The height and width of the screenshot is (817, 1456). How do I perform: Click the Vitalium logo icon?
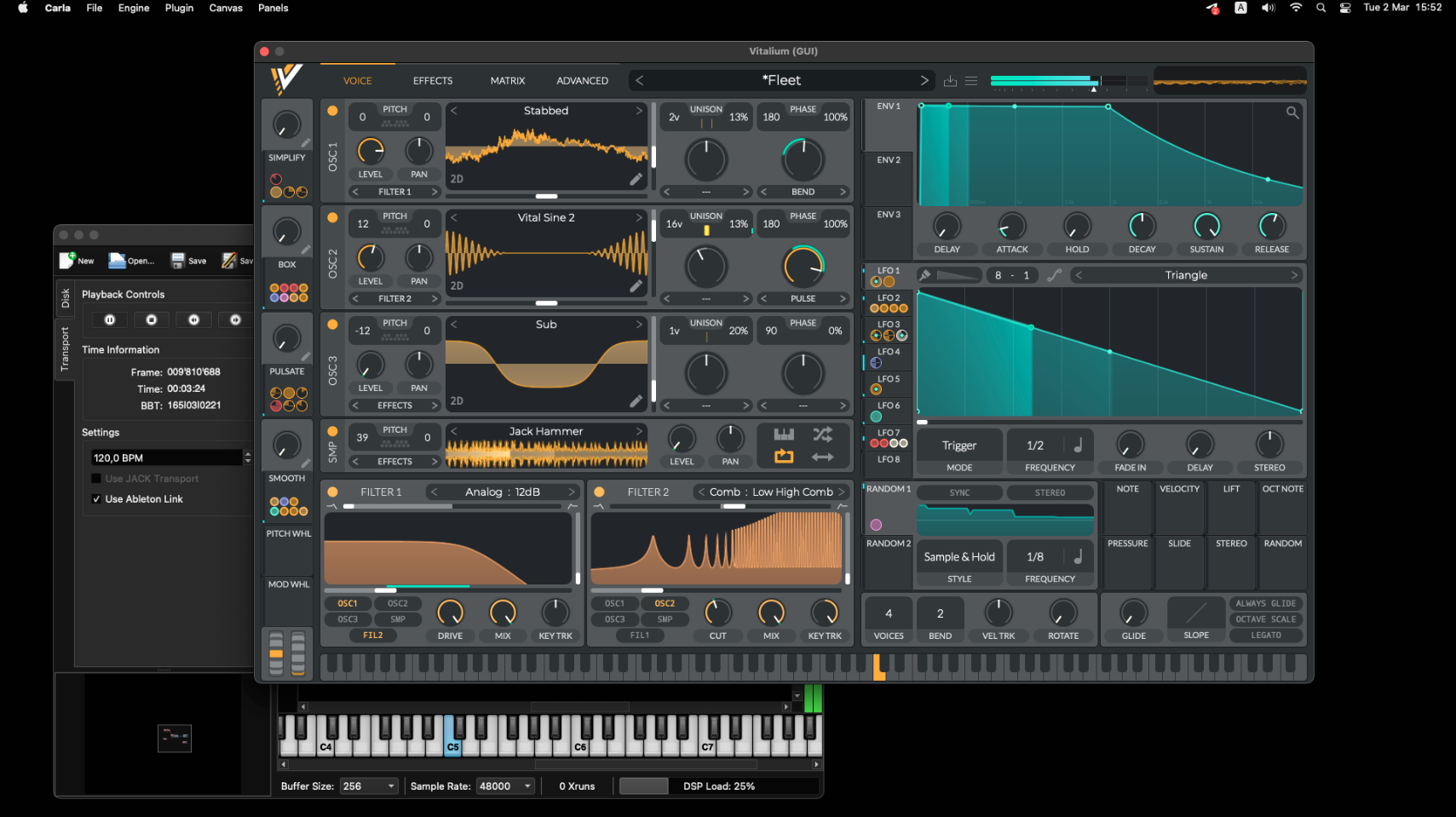[286, 79]
